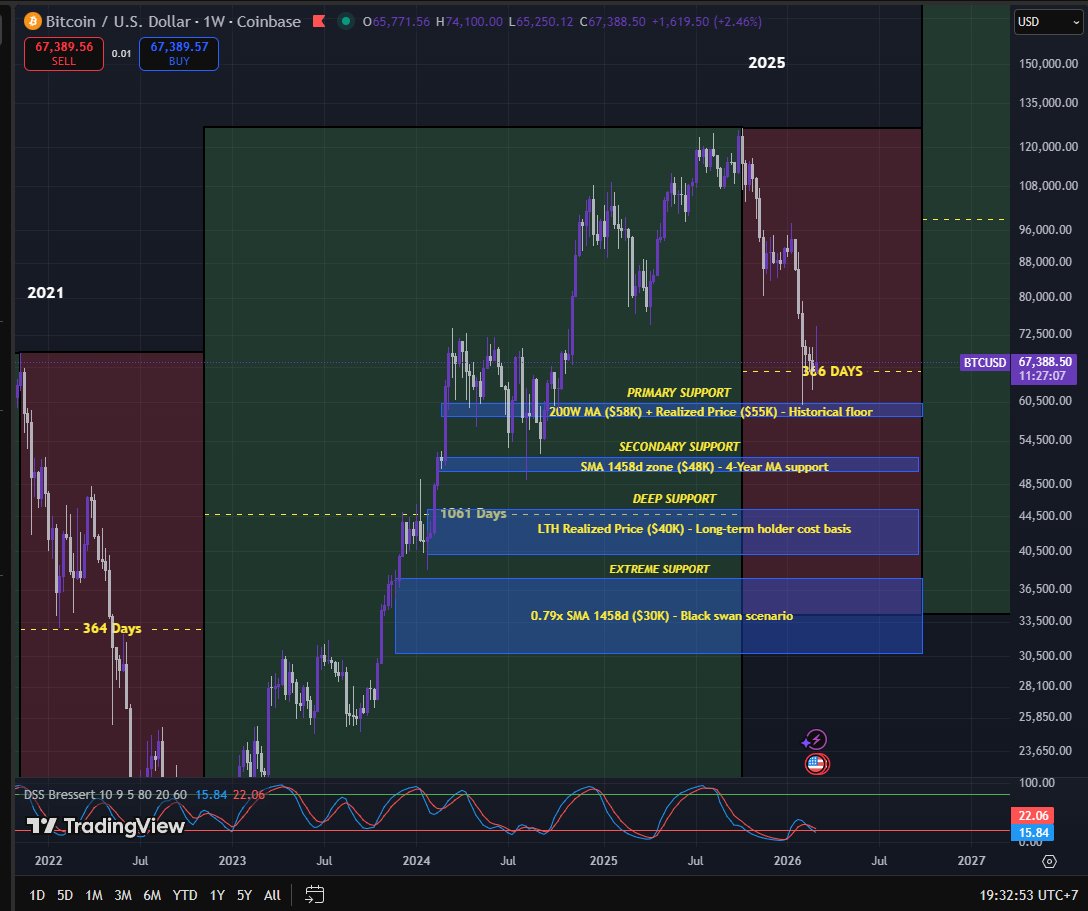Select the All time range
Viewport: 1088px width, 911px height.
273,895
